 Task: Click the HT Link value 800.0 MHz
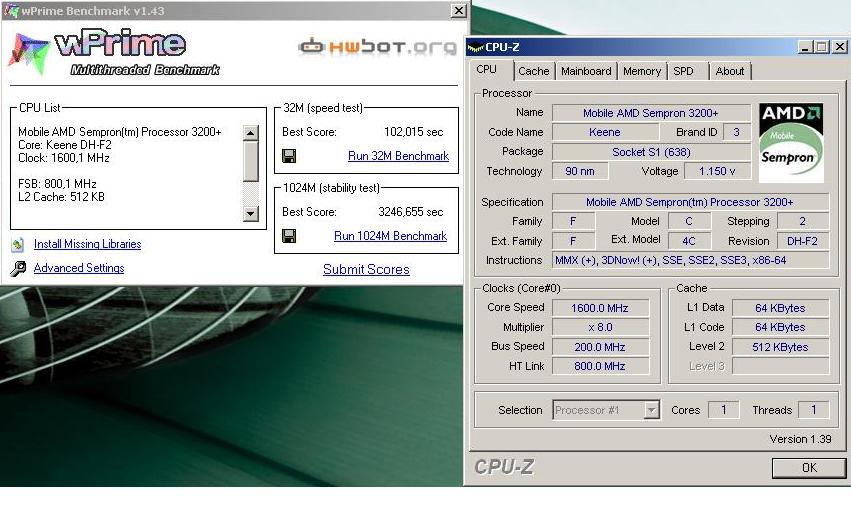tap(600, 366)
